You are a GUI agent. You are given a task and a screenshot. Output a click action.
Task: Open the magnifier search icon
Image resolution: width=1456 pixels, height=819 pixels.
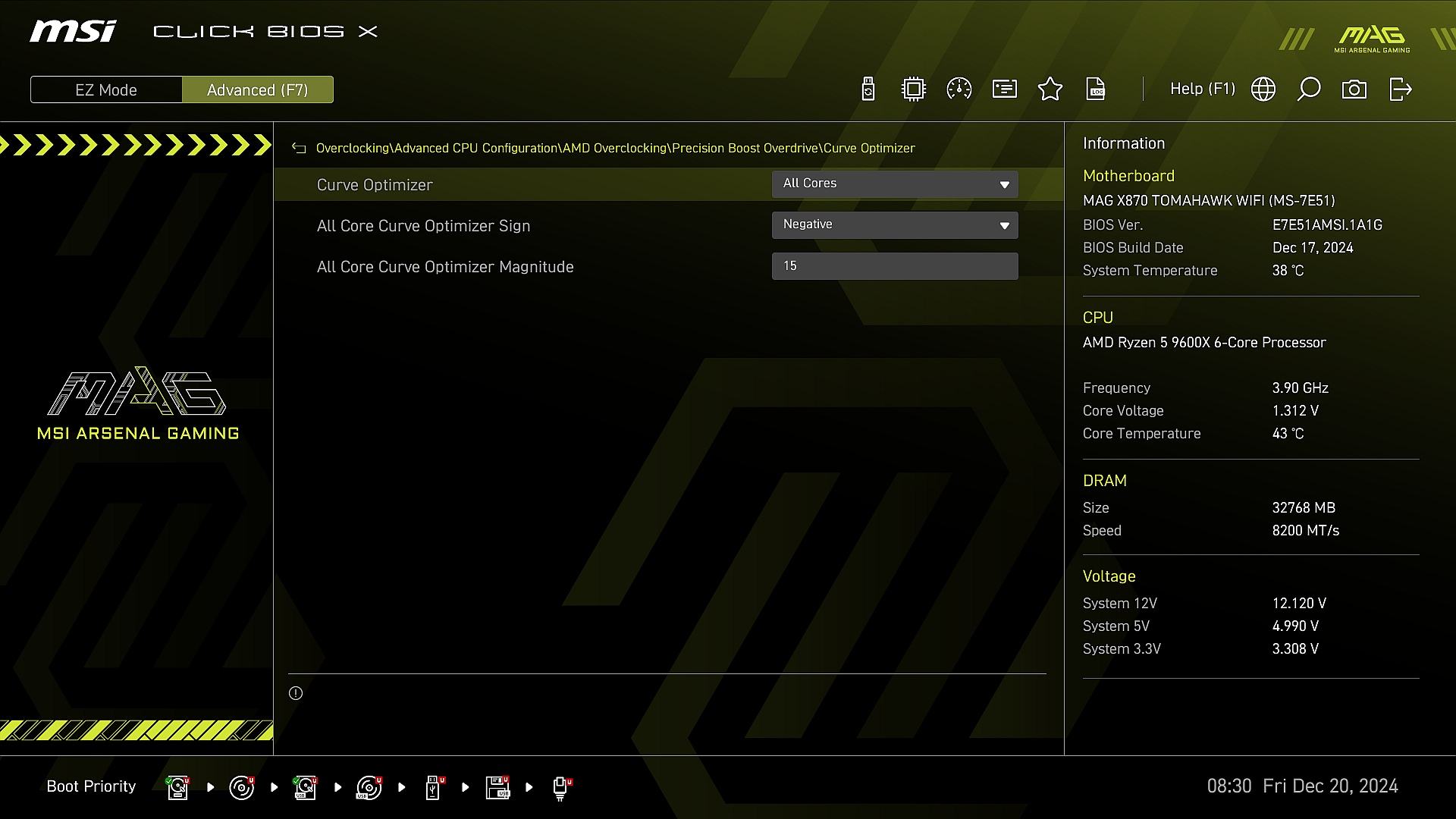[x=1309, y=89]
